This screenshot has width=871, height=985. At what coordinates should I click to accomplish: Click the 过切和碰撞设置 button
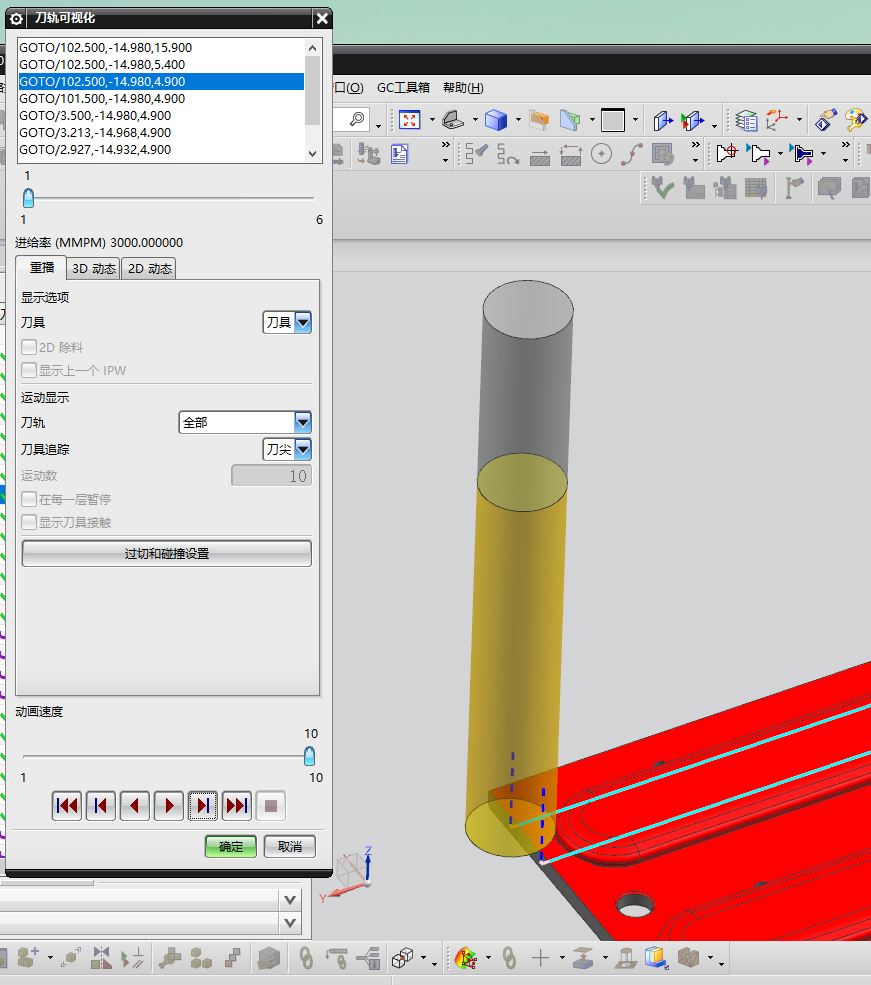click(x=166, y=553)
